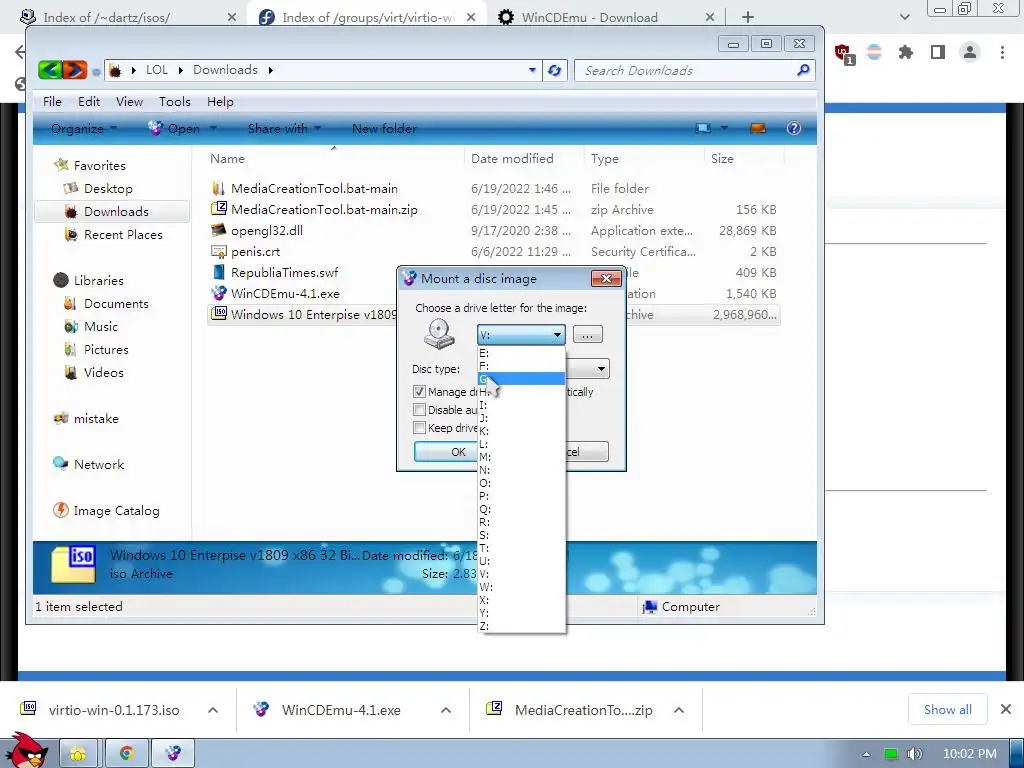Select opengl32.dll file
This screenshot has height=768, width=1024.
pos(266,231)
